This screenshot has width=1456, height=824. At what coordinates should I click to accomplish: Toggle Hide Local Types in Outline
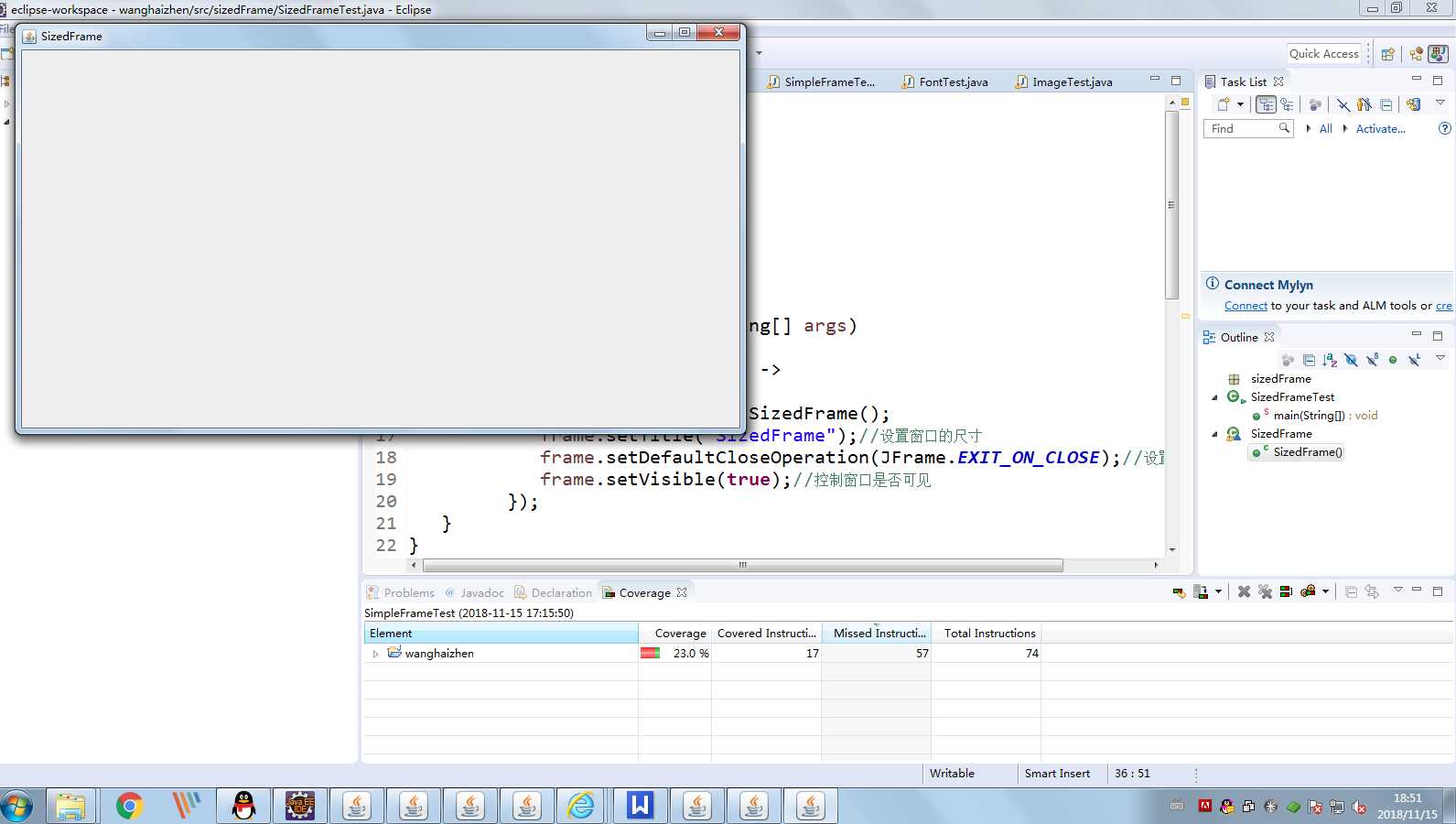[x=1414, y=360]
